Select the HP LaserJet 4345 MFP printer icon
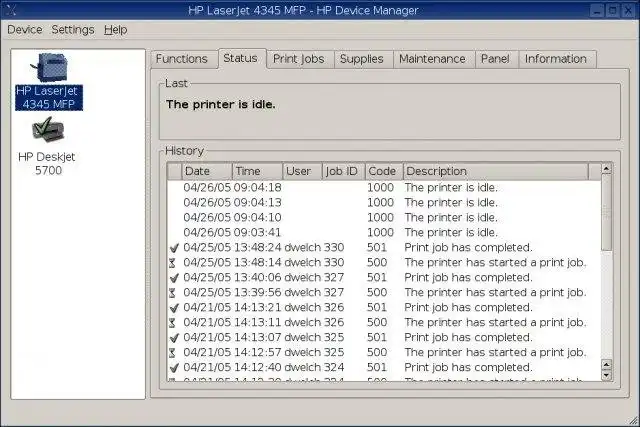Screen dimensions: 640x427 coord(49,68)
